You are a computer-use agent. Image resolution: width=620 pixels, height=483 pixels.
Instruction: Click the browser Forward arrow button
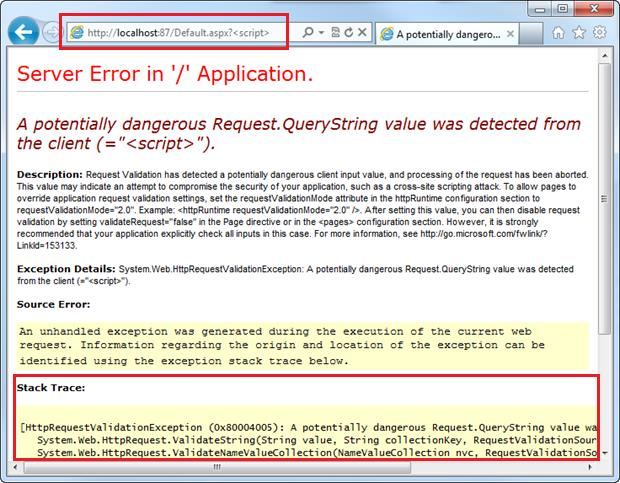tap(51, 32)
